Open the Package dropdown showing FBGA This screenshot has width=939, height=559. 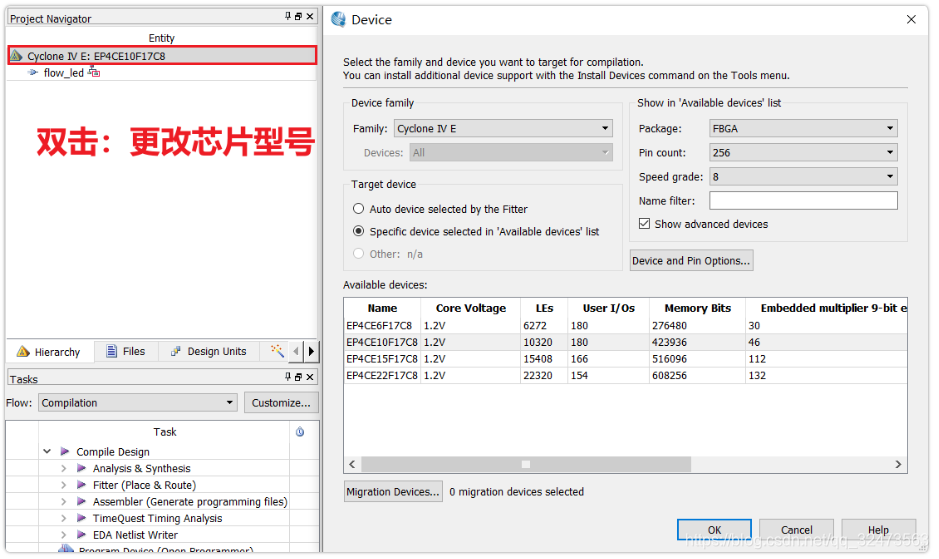pos(803,128)
